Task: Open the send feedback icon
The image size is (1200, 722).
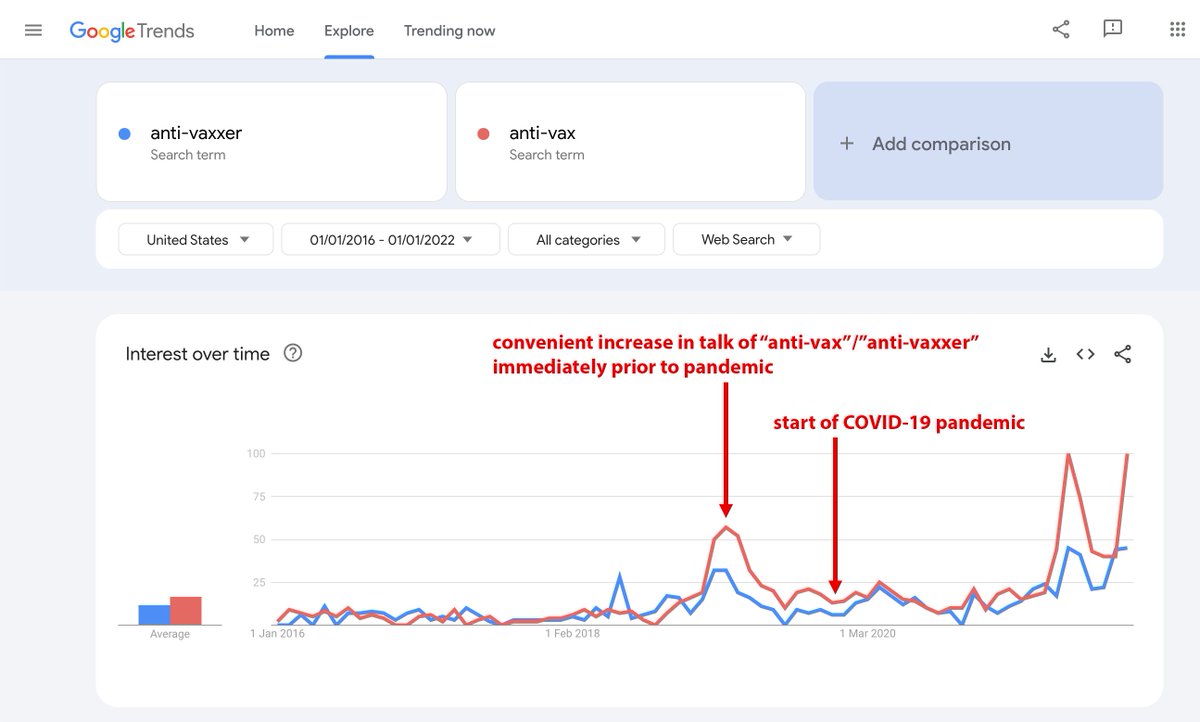Action: point(1112,30)
